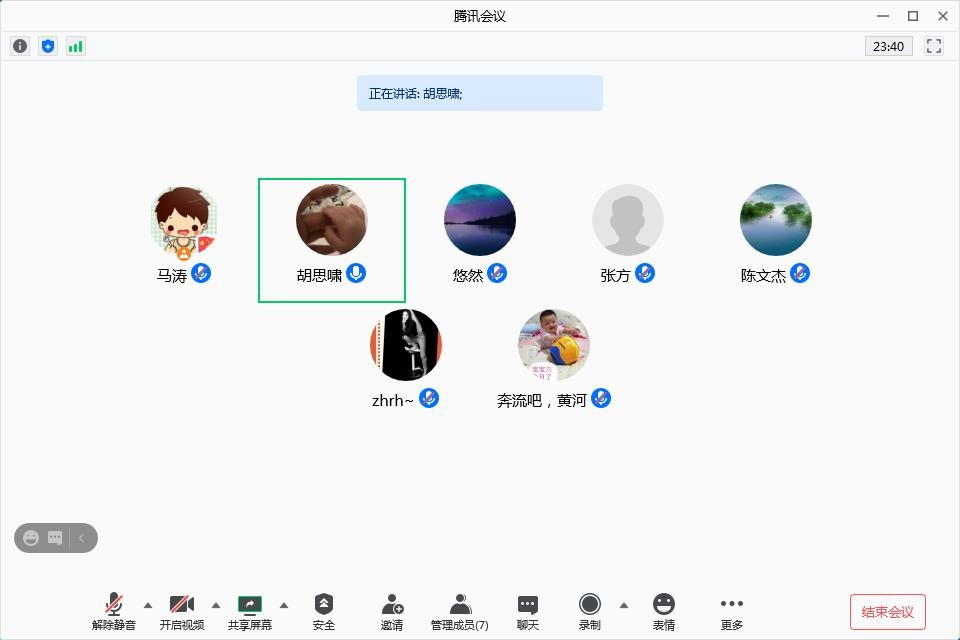The width and height of the screenshot is (960, 640).
Task: Open the 表情 emoji reactions
Action: (664, 612)
